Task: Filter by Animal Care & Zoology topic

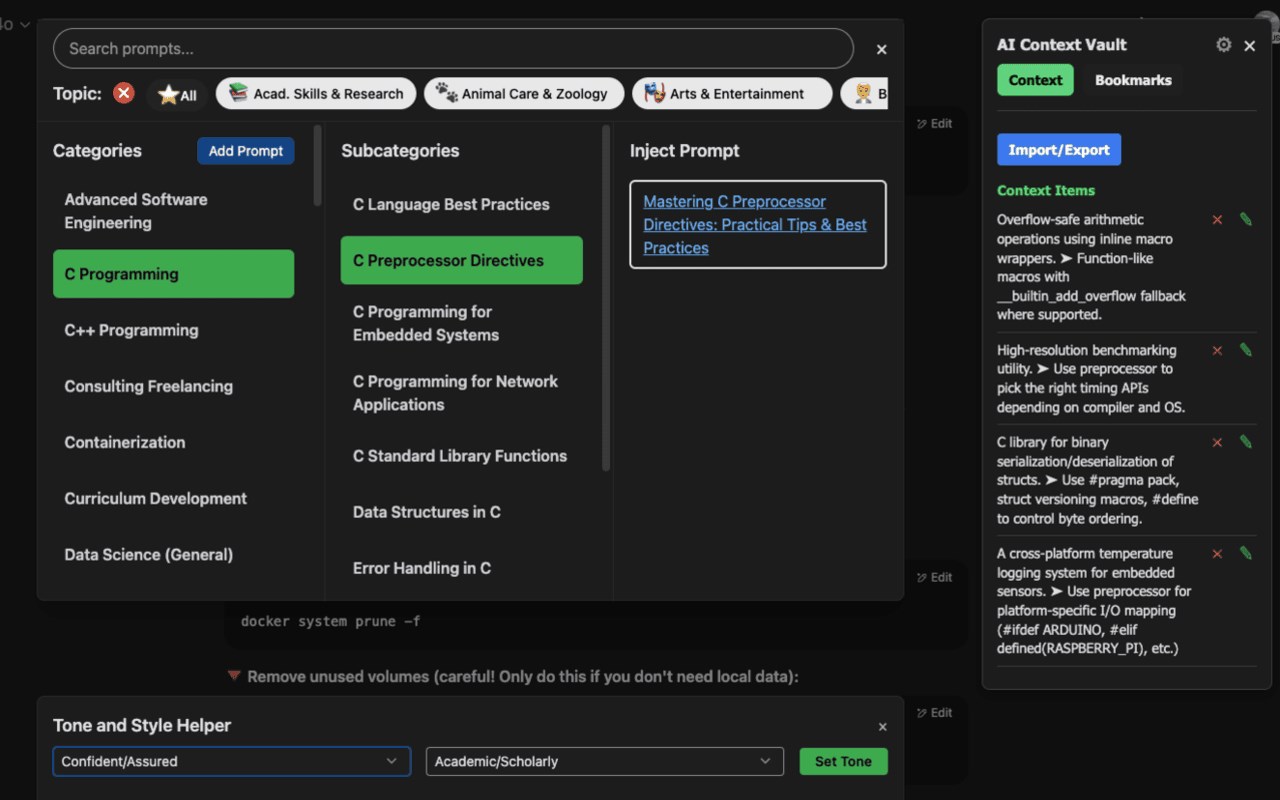Action: [523, 94]
